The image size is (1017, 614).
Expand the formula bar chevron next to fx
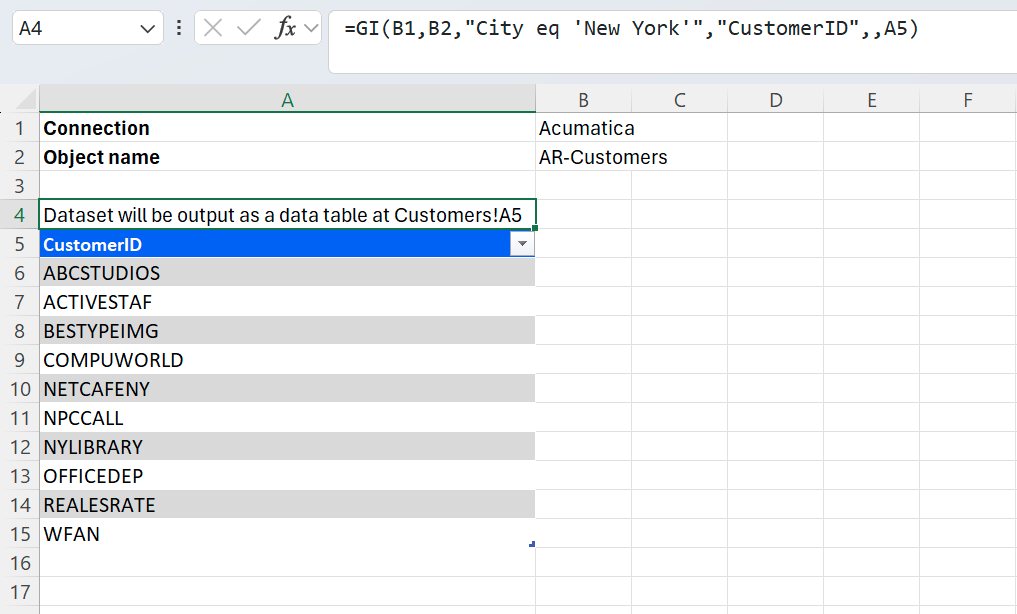coord(311,28)
